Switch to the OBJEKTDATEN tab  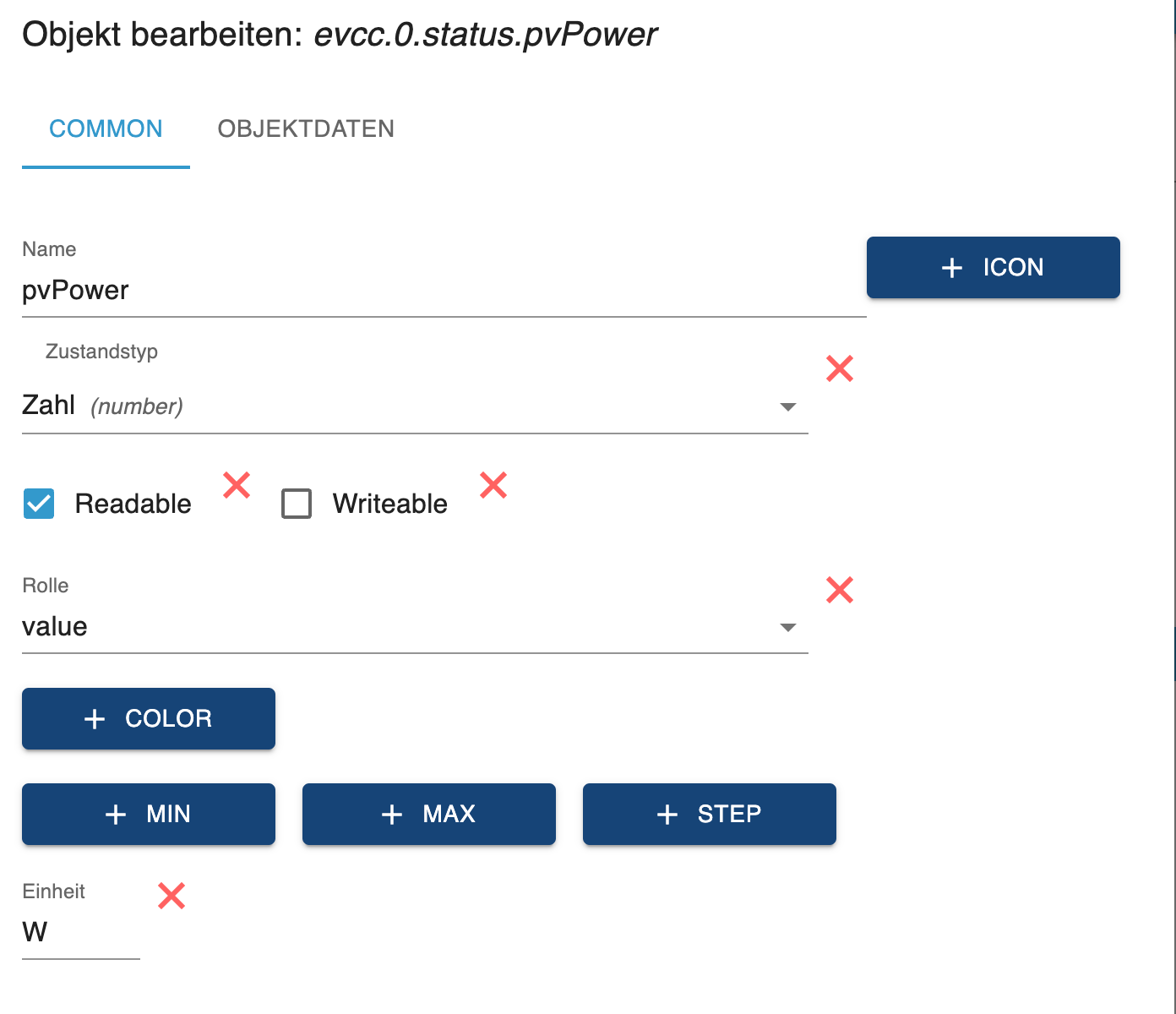(x=306, y=128)
